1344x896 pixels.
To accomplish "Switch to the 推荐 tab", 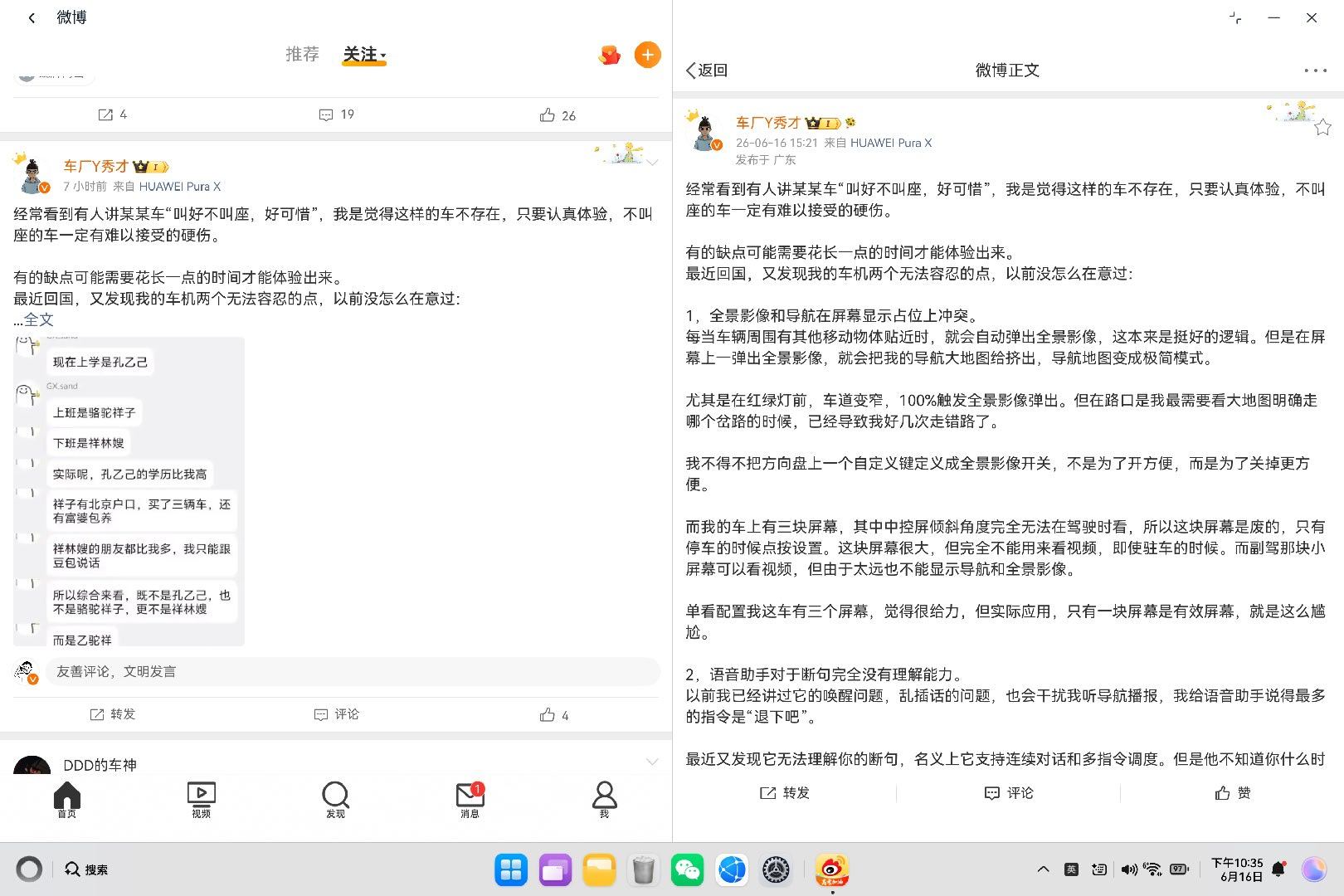I will 302,54.
